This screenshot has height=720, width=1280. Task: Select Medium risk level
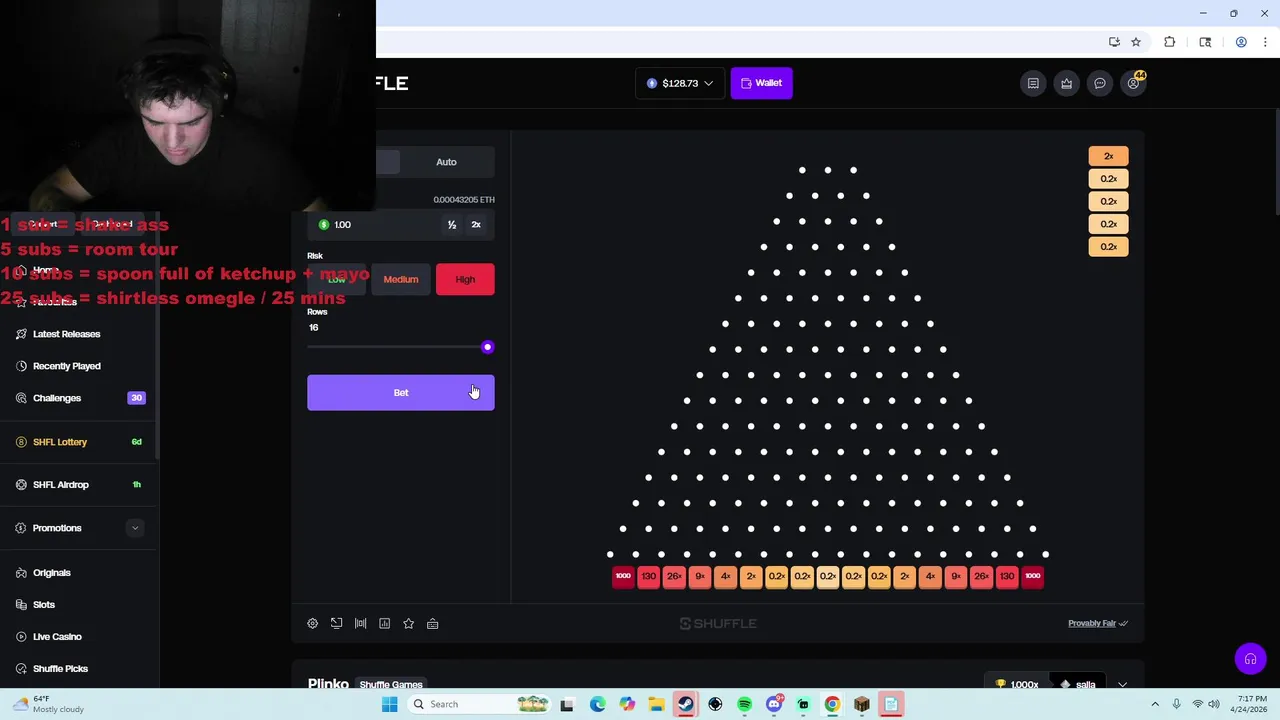pos(401,279)
